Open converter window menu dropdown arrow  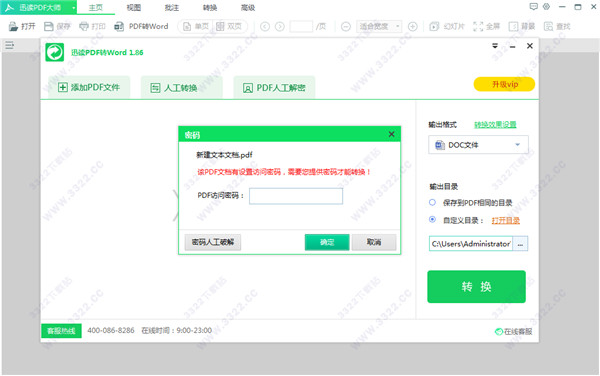(x=495, y=46)
